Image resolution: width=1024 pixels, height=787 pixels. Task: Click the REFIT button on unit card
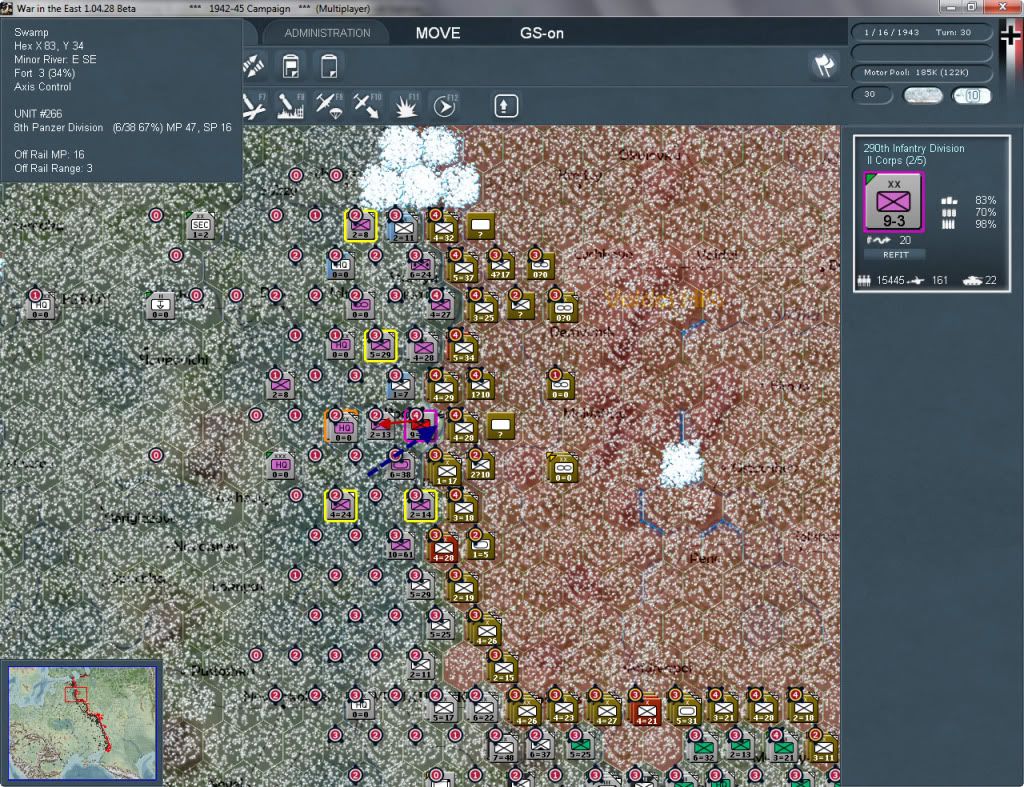[895, 255]
